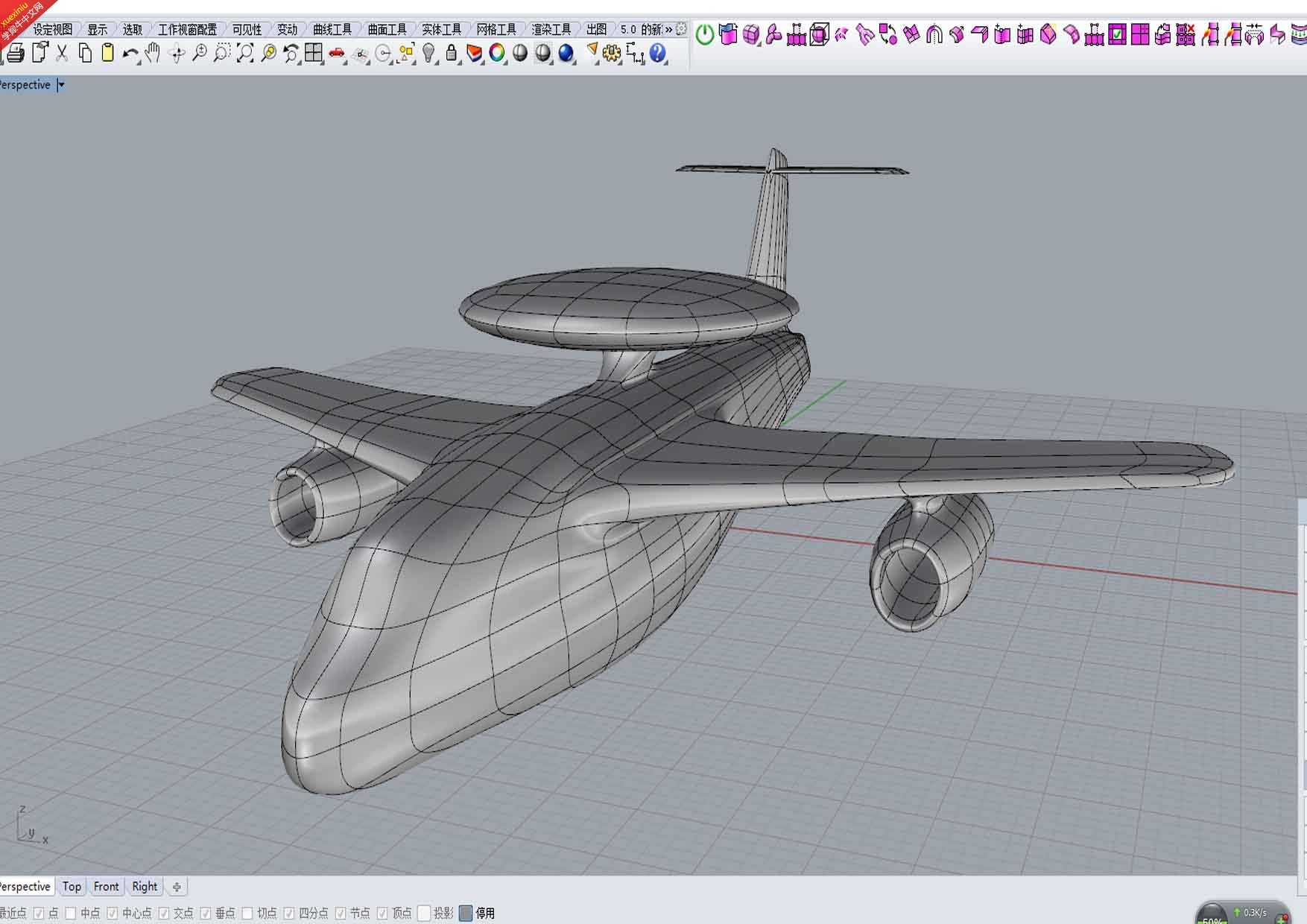
Task: Toggle the 中心点 osnap checkbox
Action: click(x=113, y=913)
